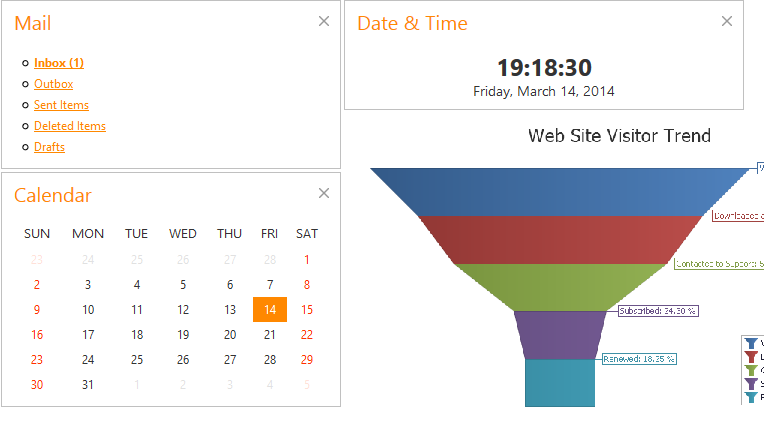This screenshot has height=425, width=764.
Task: Go to Sent Items
Action: (x=61, y=105)
